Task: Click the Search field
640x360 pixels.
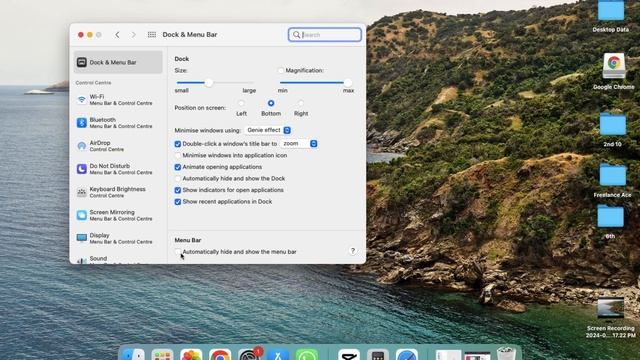Action: coord(325,35)
